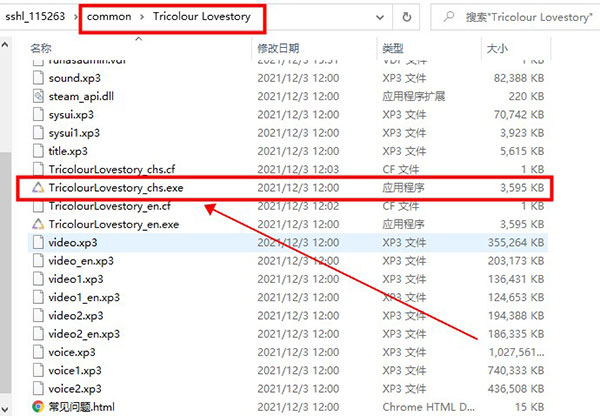The image size is (600, 416).
Task: Click the size value 355,264 KB
Action: point(516,243)
